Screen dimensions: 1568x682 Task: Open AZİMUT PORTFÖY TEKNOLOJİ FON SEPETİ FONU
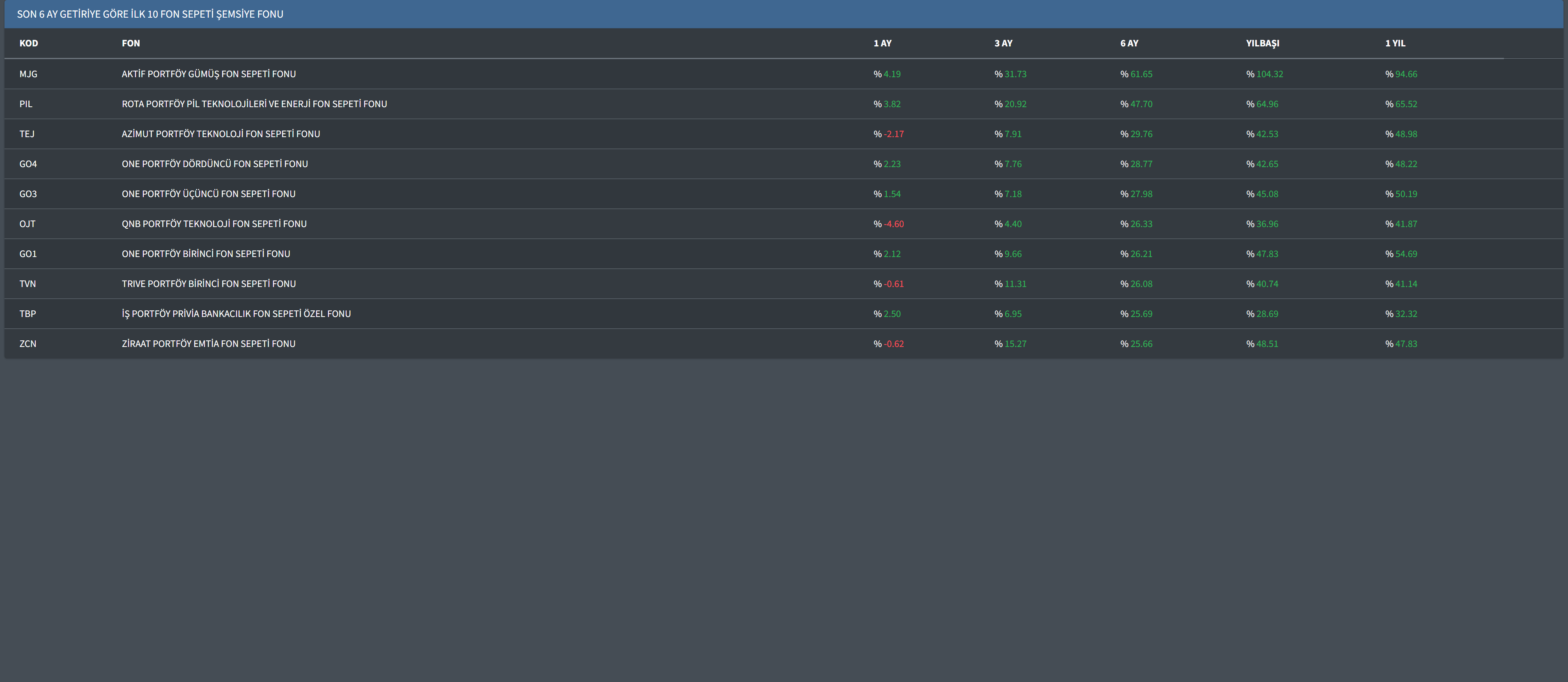click(x=221, y=134)
